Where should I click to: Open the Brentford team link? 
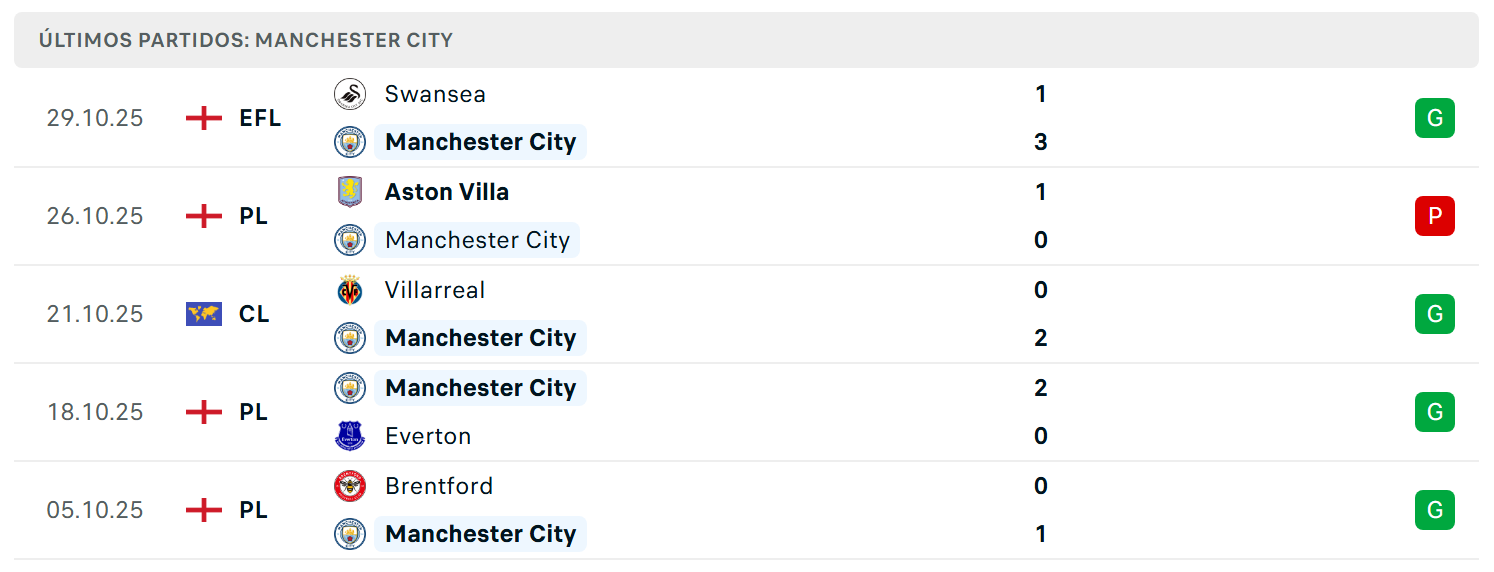pos(439,486)
